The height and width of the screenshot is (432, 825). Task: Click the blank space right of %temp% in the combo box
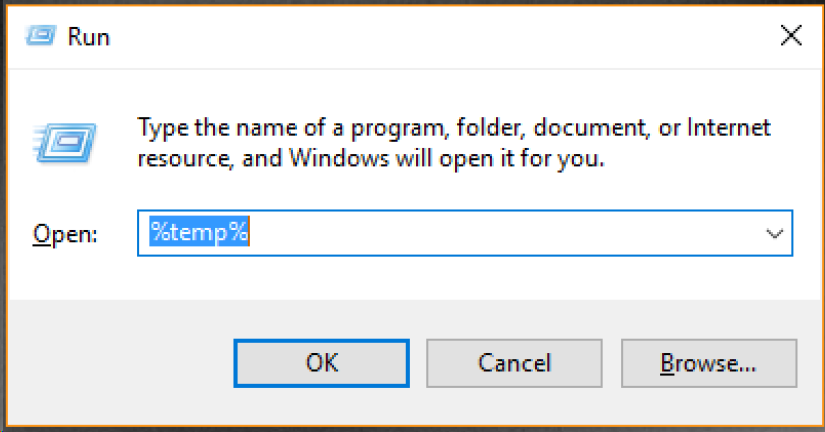[505, 233]
